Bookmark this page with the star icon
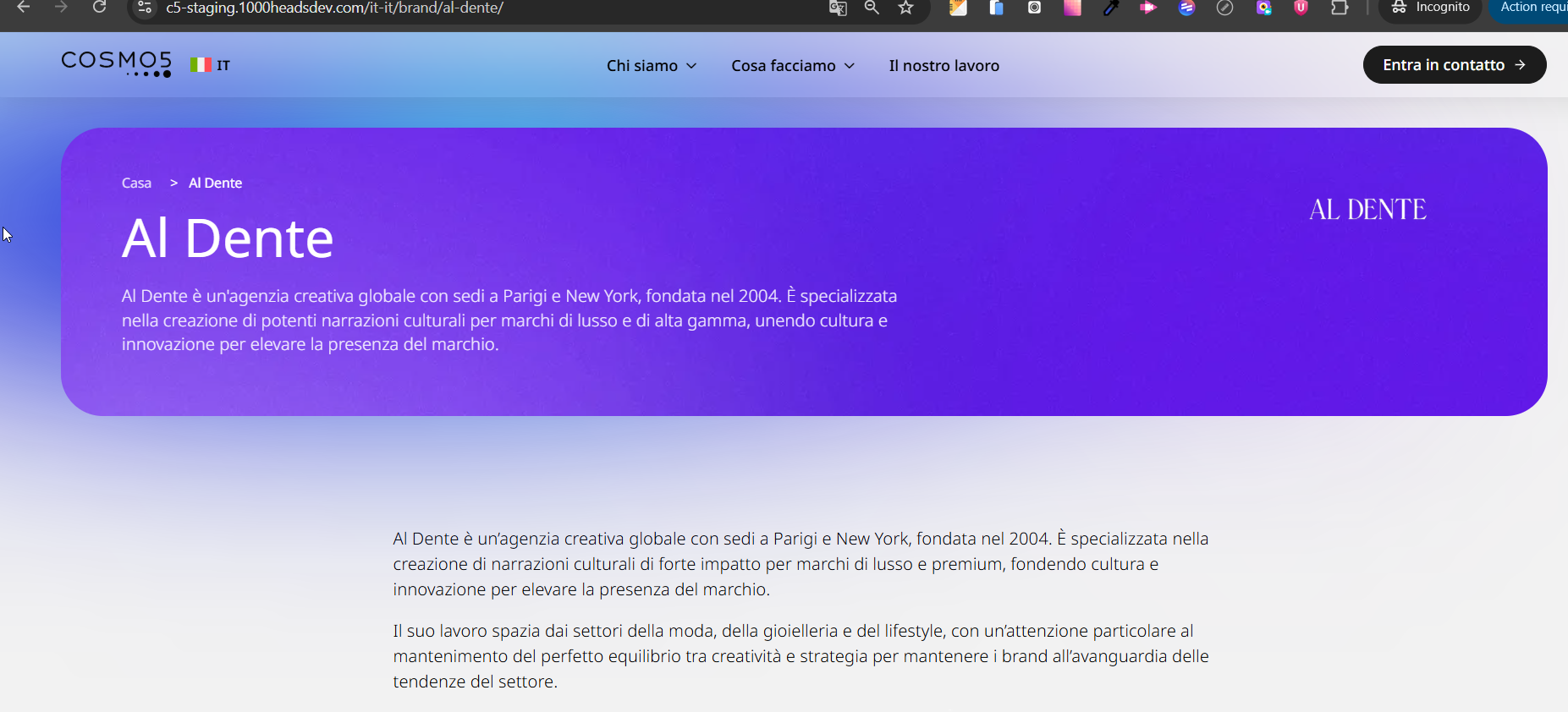The width and height of the screenshot is (1568, 712). (x=906, y=8)
